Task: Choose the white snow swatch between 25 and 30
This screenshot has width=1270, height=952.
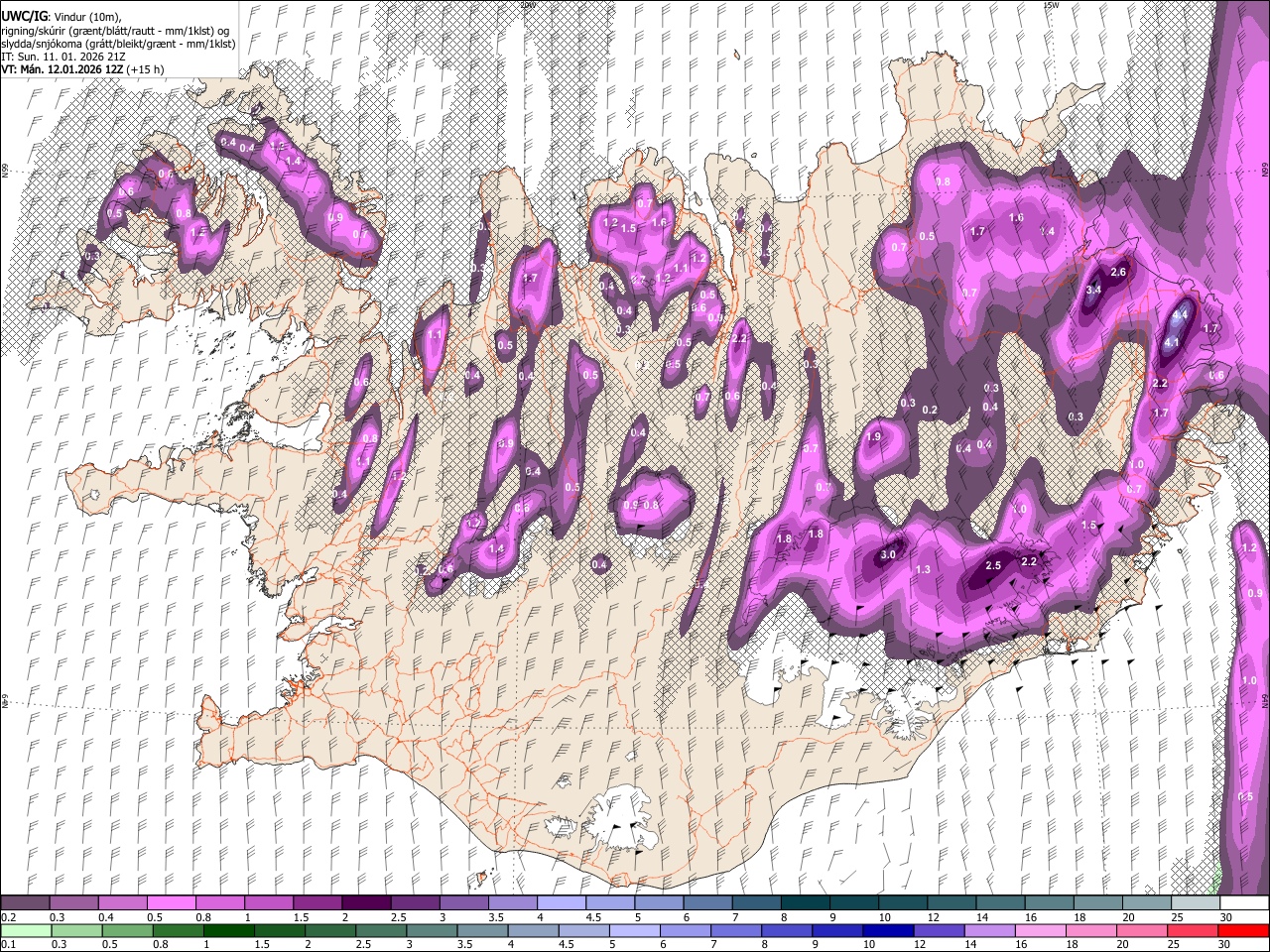Action: coord(1195,902)
